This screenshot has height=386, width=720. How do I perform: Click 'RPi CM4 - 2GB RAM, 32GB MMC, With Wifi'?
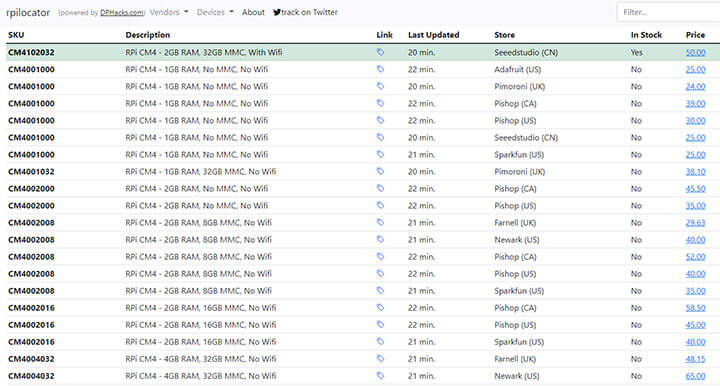(x=204, y=52)
